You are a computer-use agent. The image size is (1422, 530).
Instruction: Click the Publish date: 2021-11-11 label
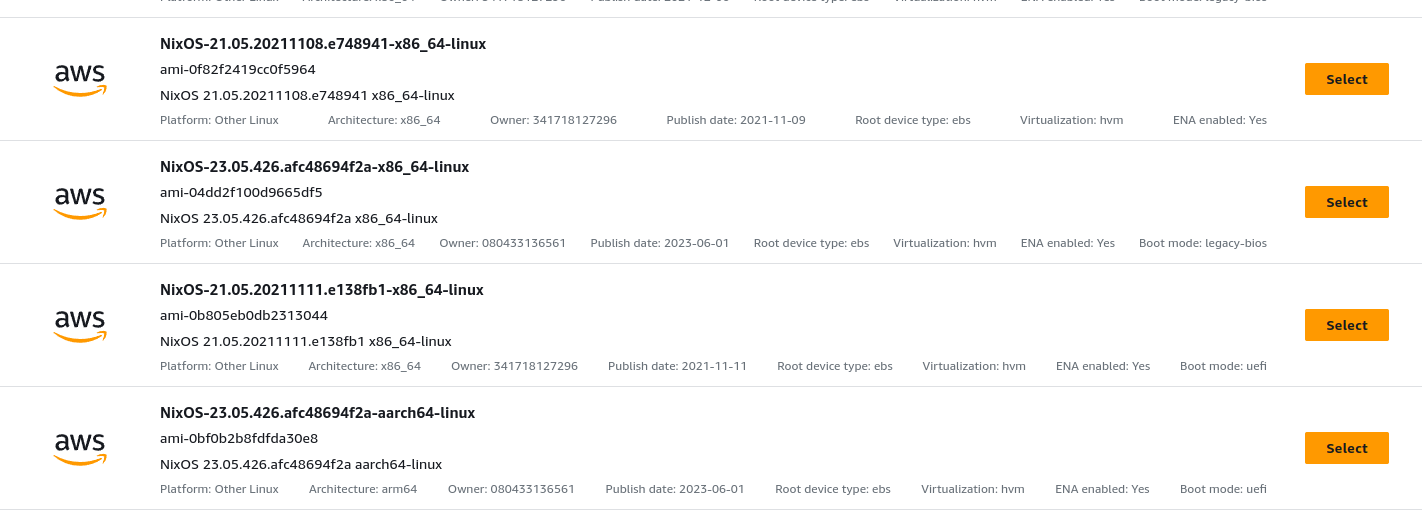(677, 366)
